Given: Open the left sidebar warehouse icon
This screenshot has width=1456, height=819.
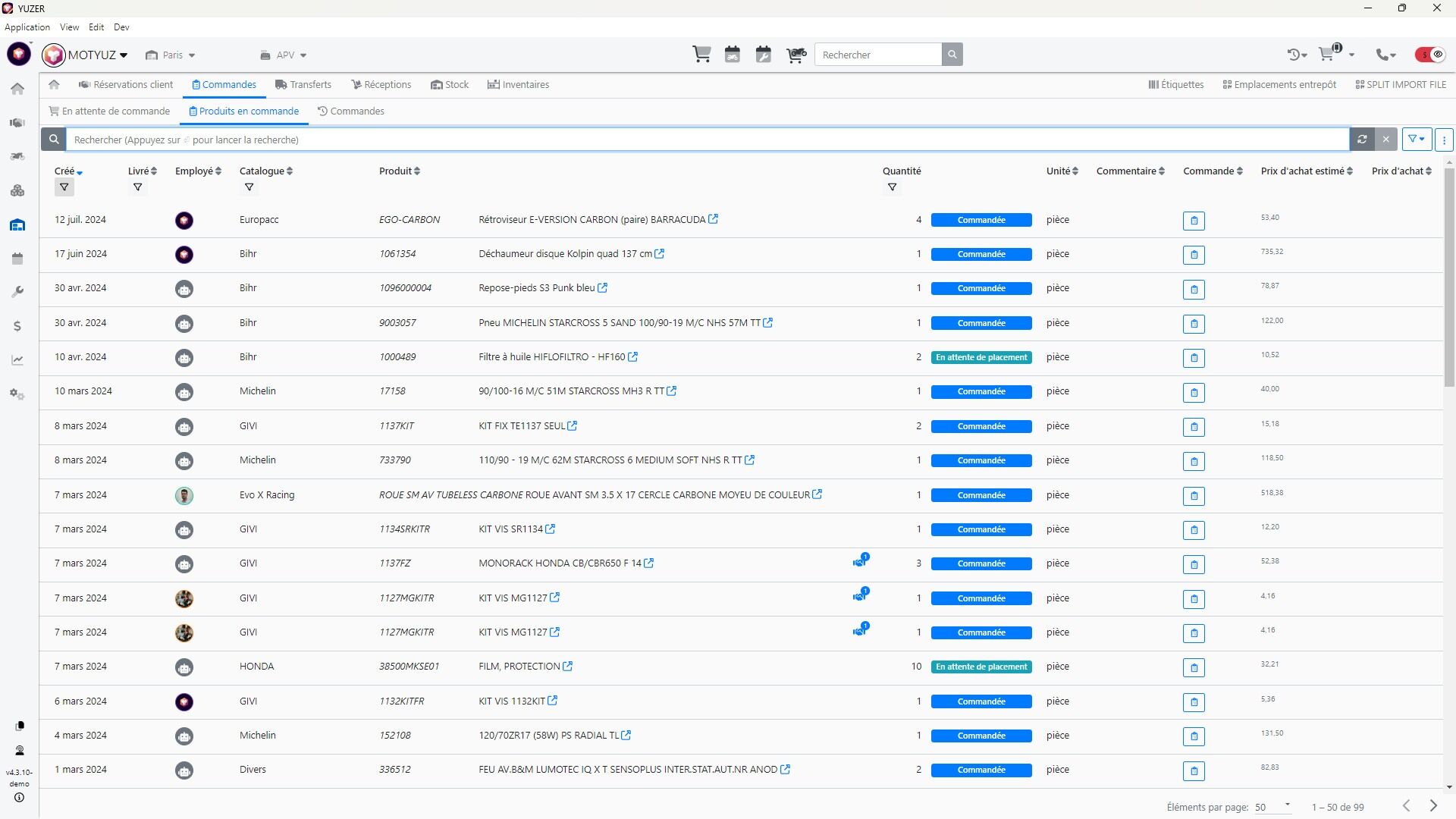Looking at the screenshot, I should (x=17, y=225).
